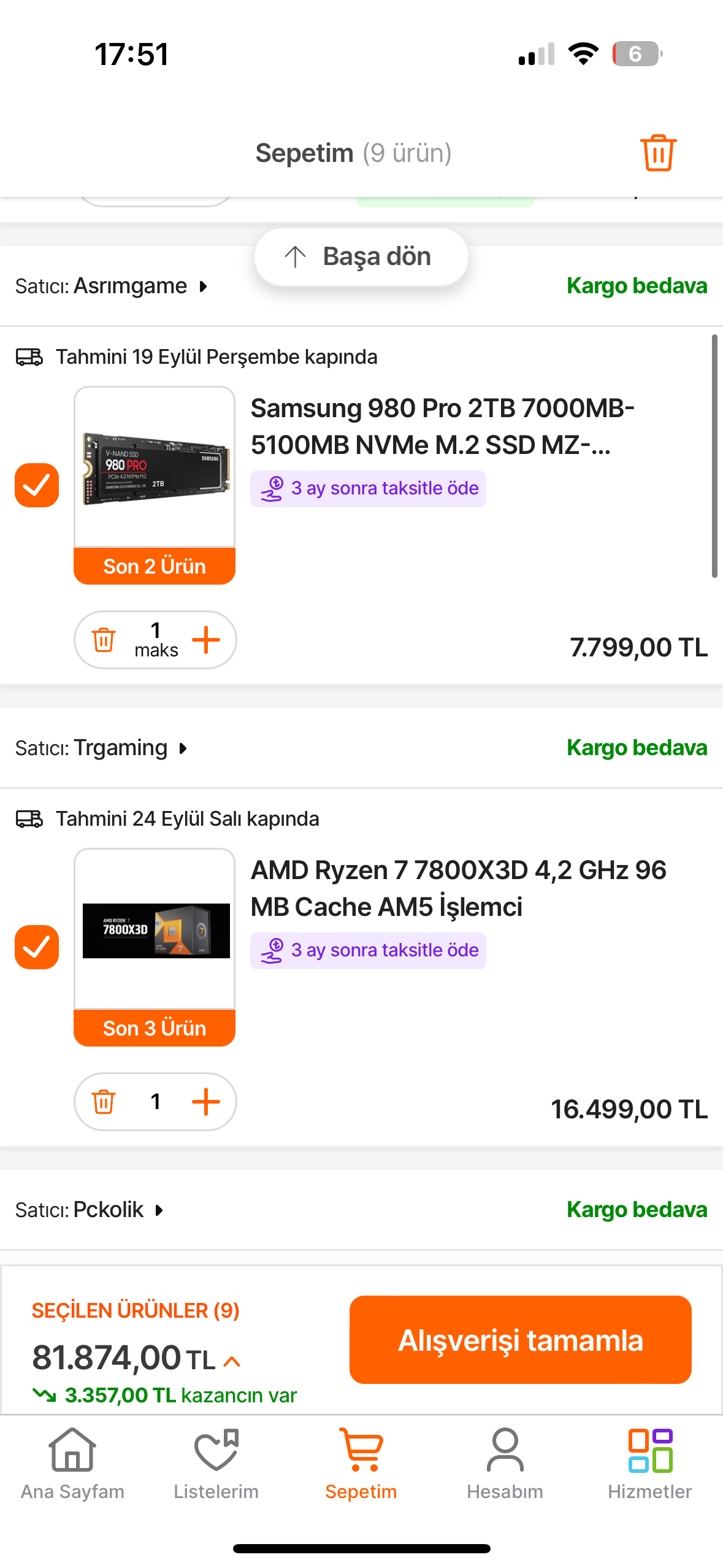Screen dimensions: 723x1568
Task: Tap the orange trash icon to empty cart
Action: pyautogui.click(x=658, y=153)
